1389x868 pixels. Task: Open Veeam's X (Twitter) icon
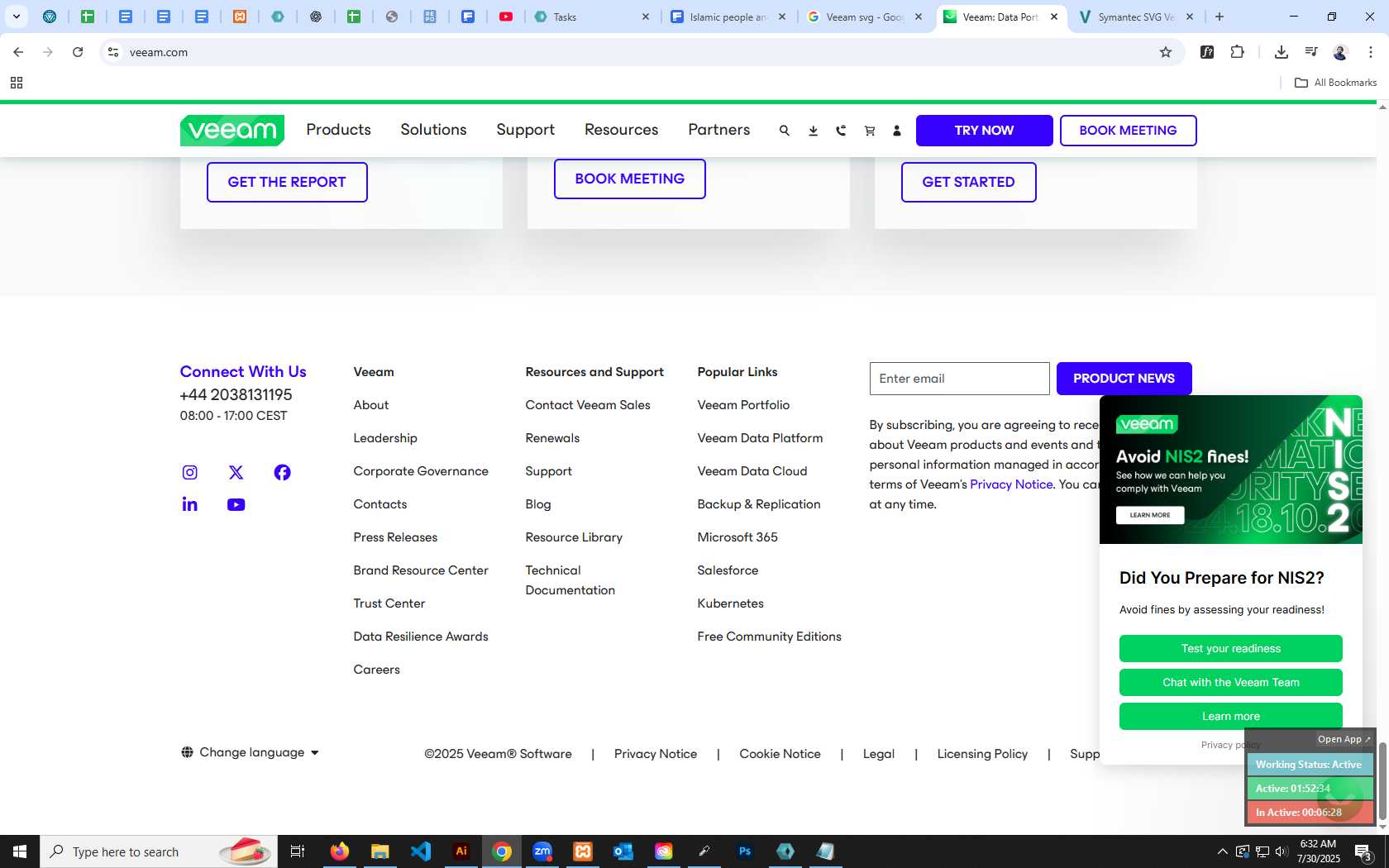(236, 472)
